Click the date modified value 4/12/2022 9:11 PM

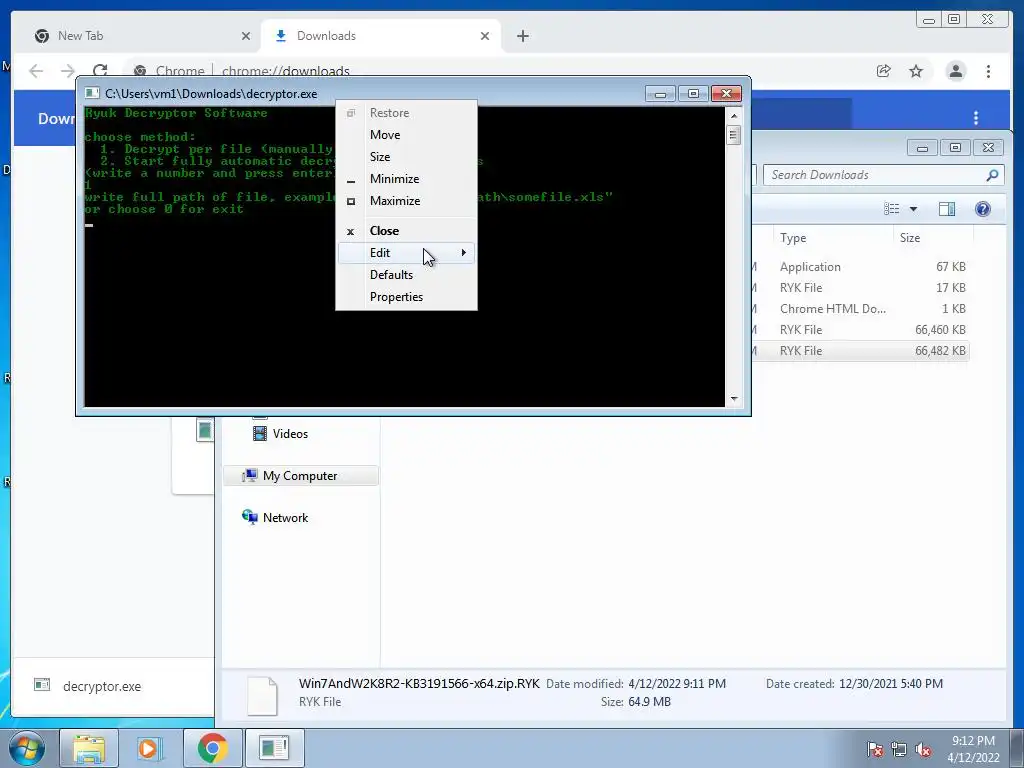pyautogui.click(x=677, y=684)
